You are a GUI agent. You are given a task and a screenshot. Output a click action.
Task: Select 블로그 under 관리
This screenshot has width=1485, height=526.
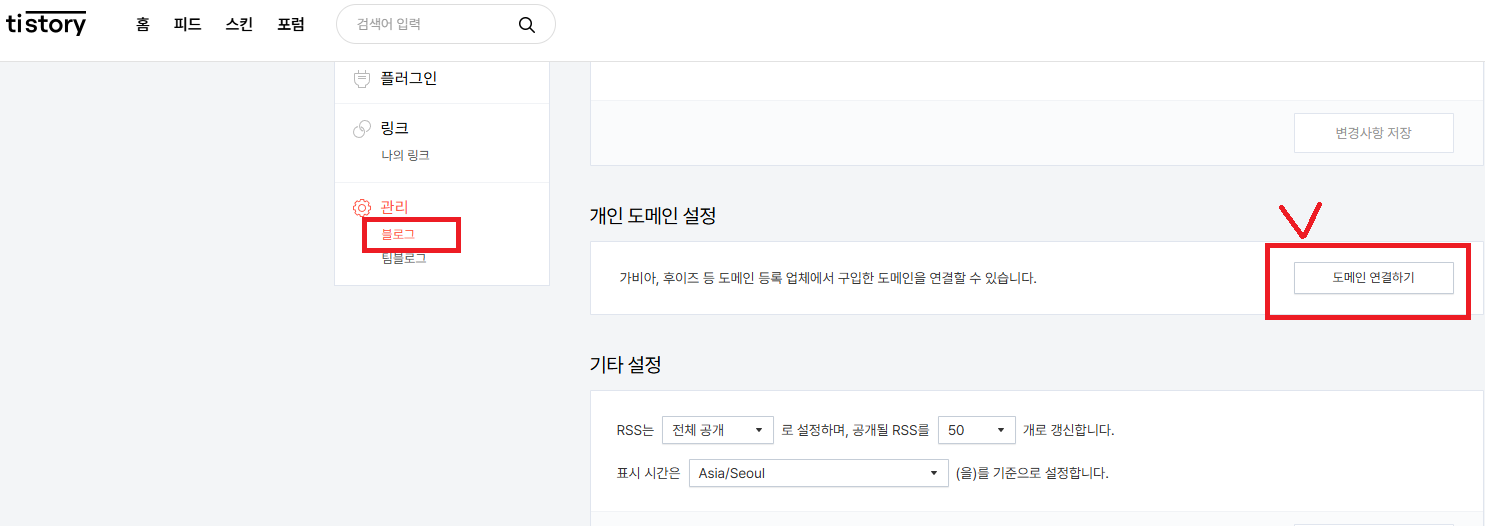click(398, 234)
